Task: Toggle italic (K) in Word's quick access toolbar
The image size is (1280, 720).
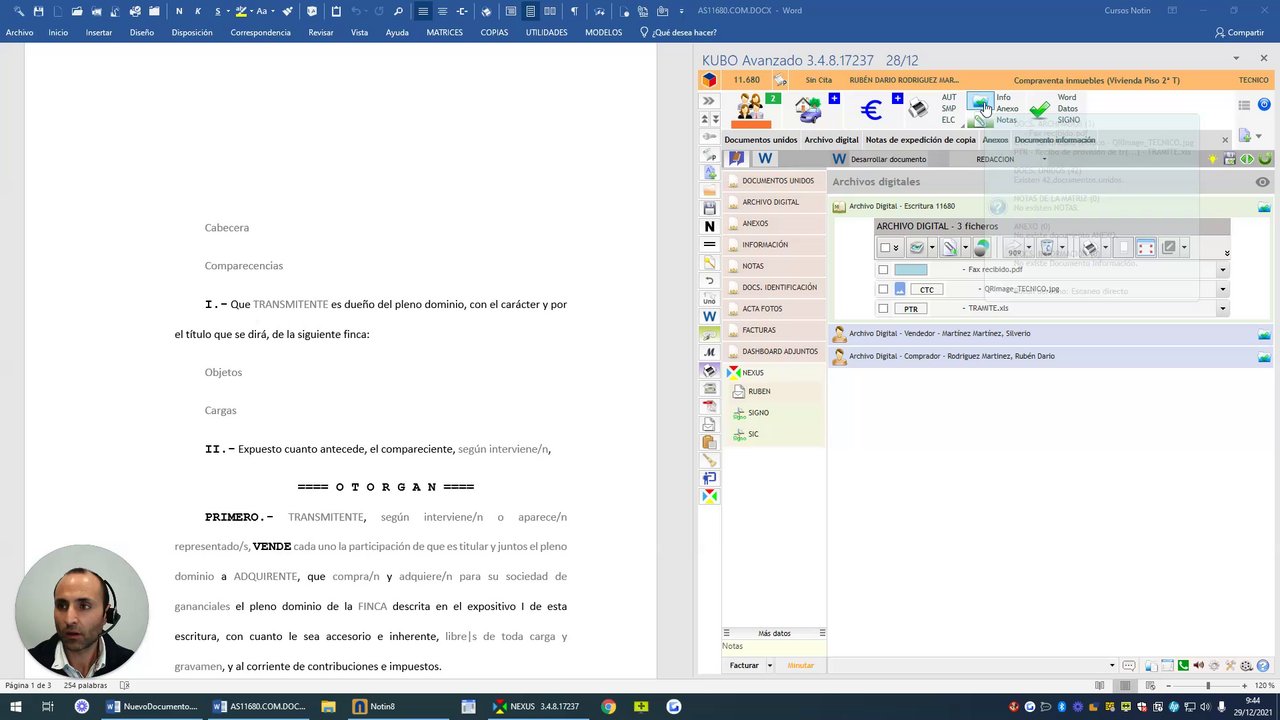Action: pos(198,11)
